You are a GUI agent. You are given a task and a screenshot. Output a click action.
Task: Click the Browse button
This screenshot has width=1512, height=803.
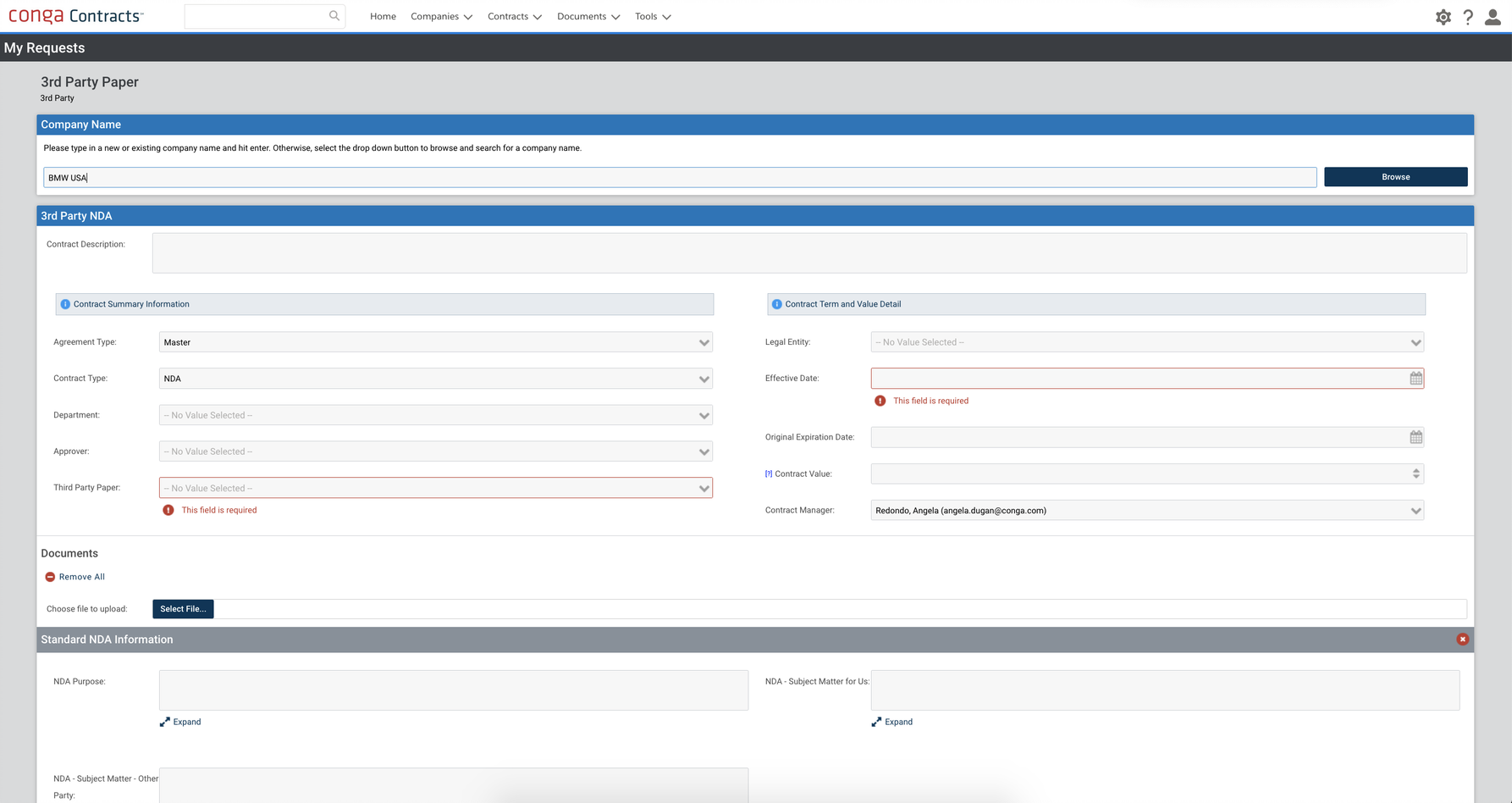[x=1395, y=177]
